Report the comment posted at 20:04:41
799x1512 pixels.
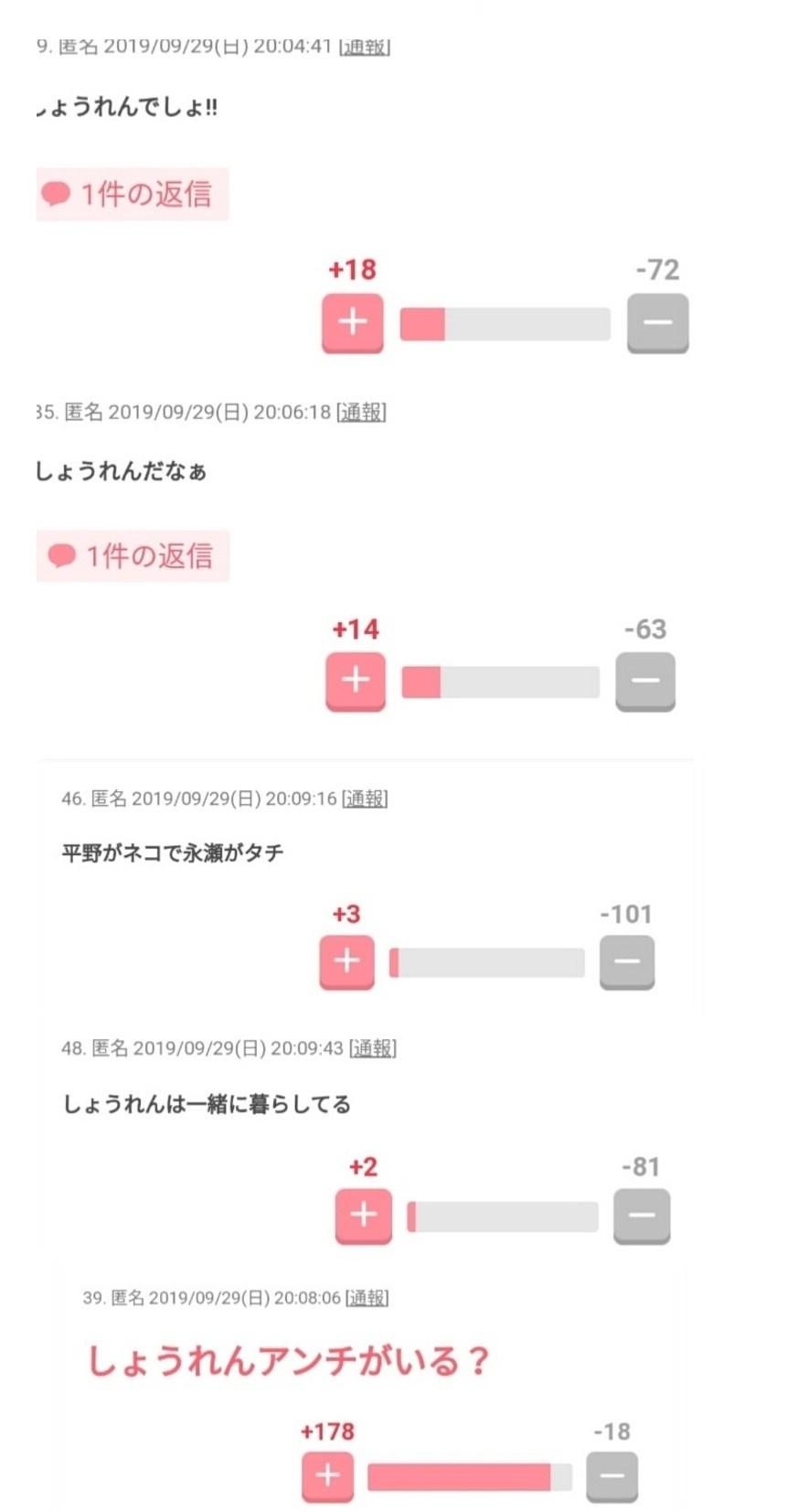click(365, 47)
